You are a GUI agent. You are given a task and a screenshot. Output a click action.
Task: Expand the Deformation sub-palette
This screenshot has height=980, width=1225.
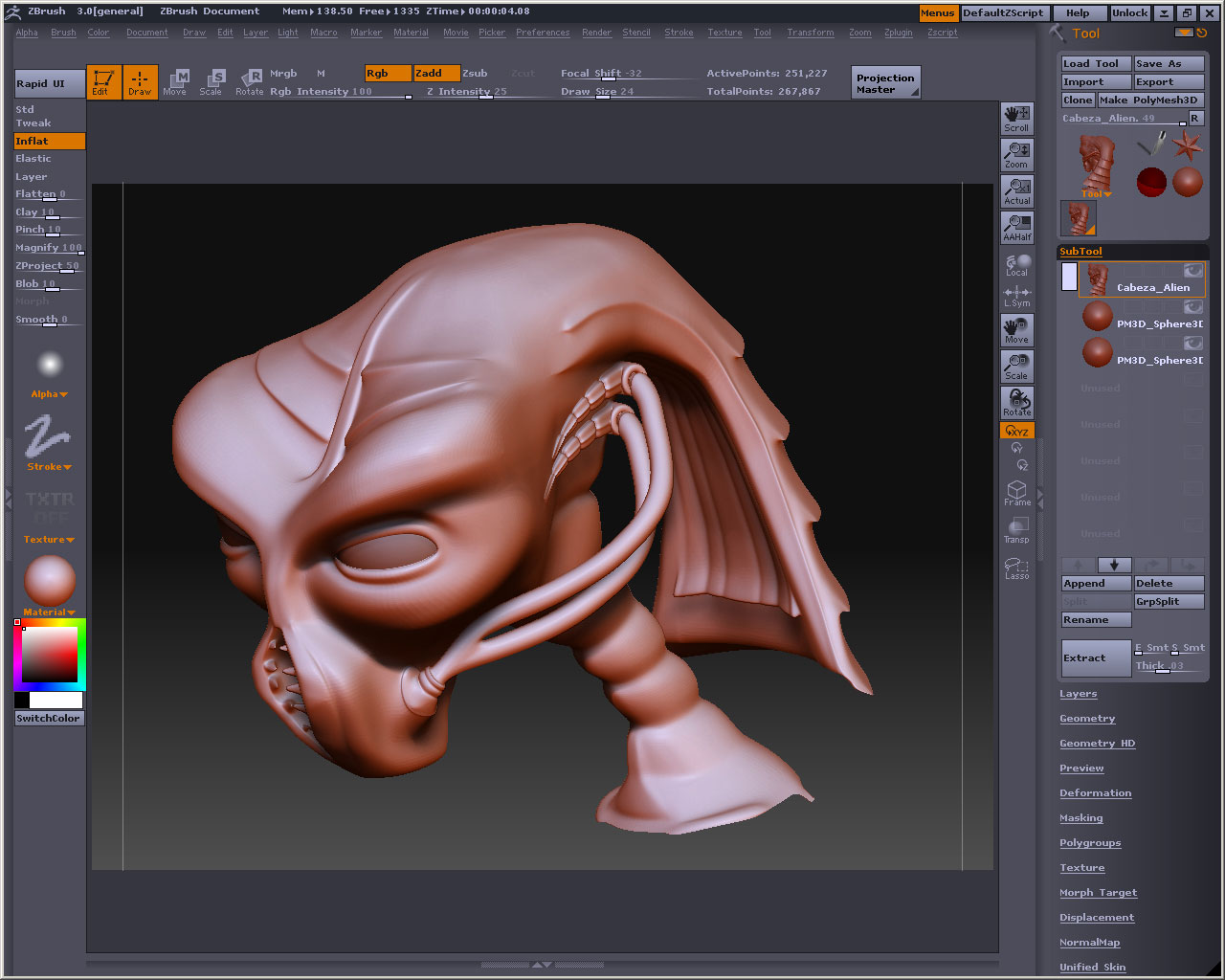coord(1095,793)
